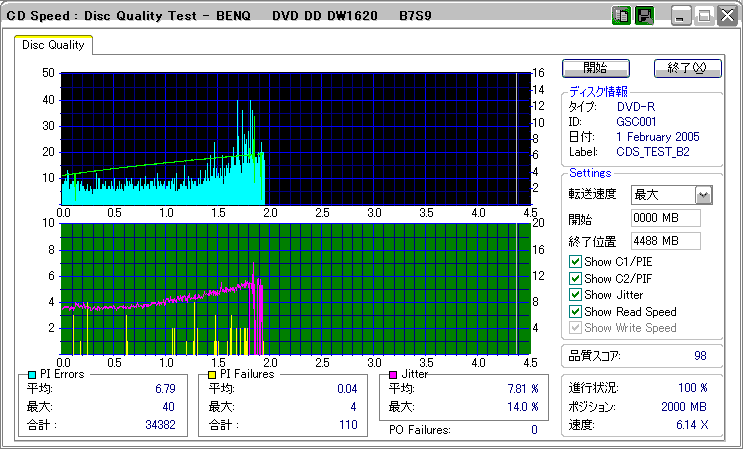Click the PI Failures average 0.04
Viewport: 743px width, 449px height.
point(347,389)
